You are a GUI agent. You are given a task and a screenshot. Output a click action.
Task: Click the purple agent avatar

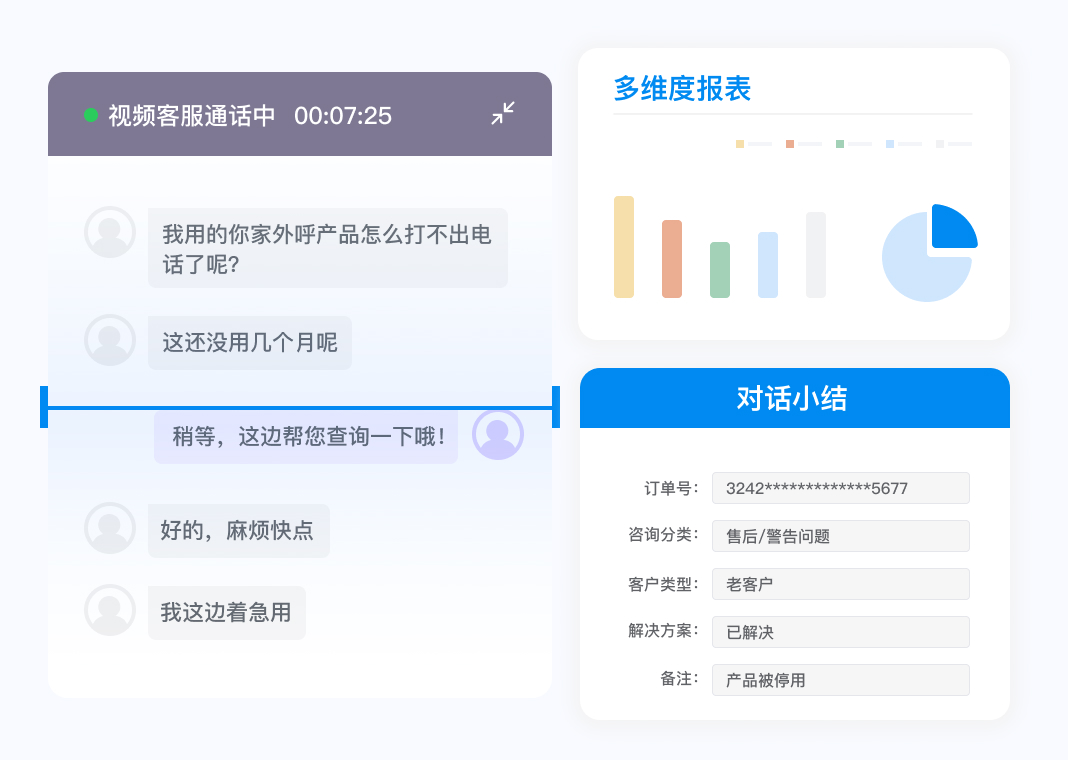[x=498, y=434]
